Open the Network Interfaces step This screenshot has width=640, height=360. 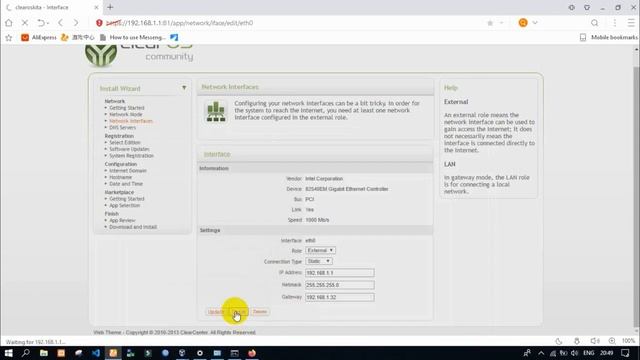point(131,121)
